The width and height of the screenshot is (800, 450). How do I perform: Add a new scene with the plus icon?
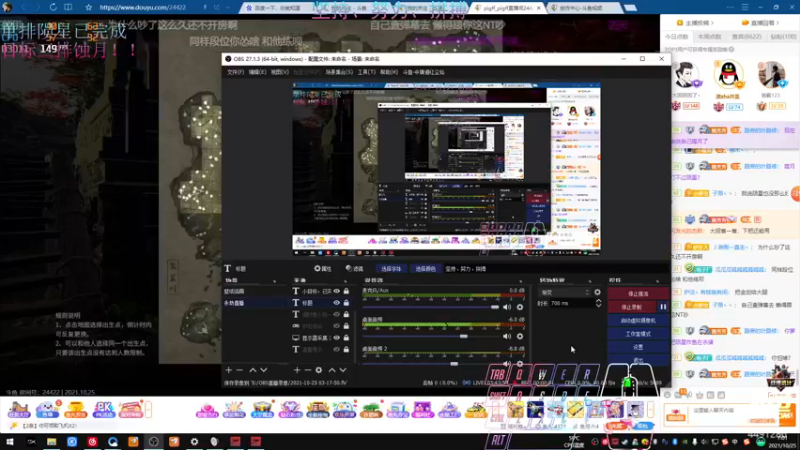(229, 370)
